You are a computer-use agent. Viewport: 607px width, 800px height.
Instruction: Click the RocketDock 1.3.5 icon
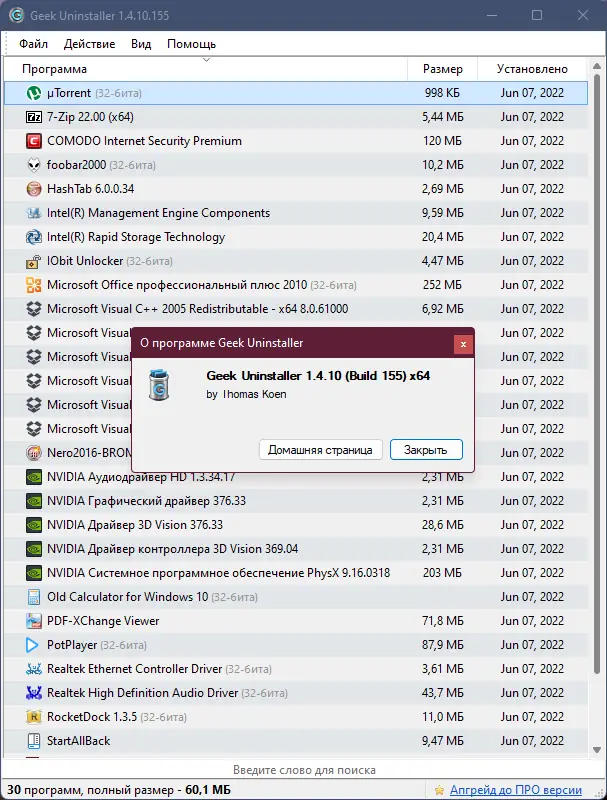tap(34, 717)
